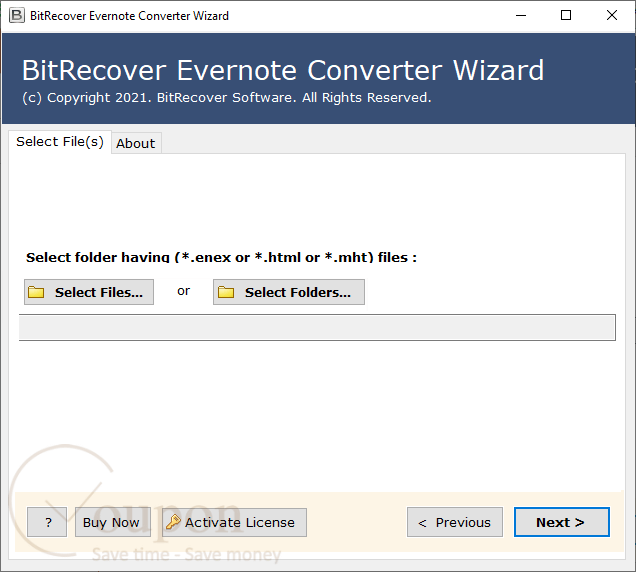Open the Select File(s) tab
The width and height of the screenshot is (636, 572).
coord(60,142)
